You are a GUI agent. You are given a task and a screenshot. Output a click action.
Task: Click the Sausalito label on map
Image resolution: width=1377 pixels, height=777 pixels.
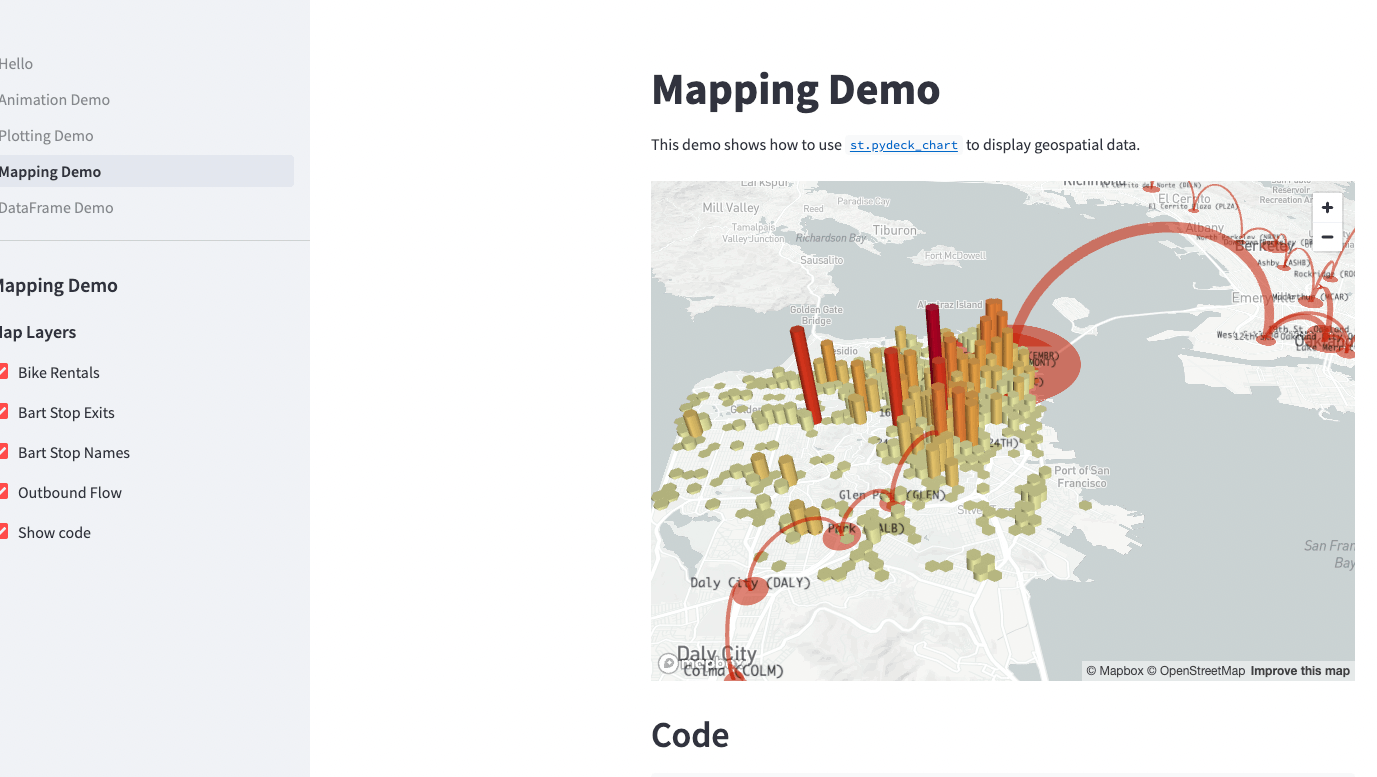coord(822,260)
